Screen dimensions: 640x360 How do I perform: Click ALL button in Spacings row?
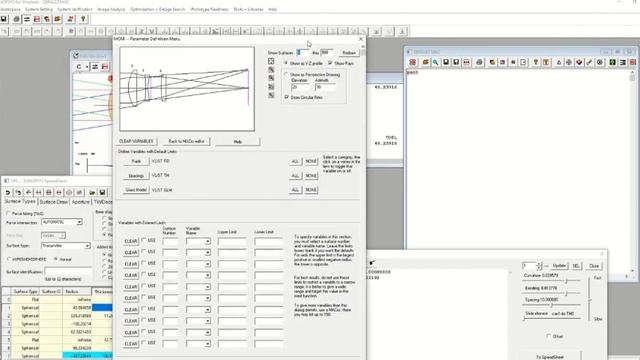295,176
